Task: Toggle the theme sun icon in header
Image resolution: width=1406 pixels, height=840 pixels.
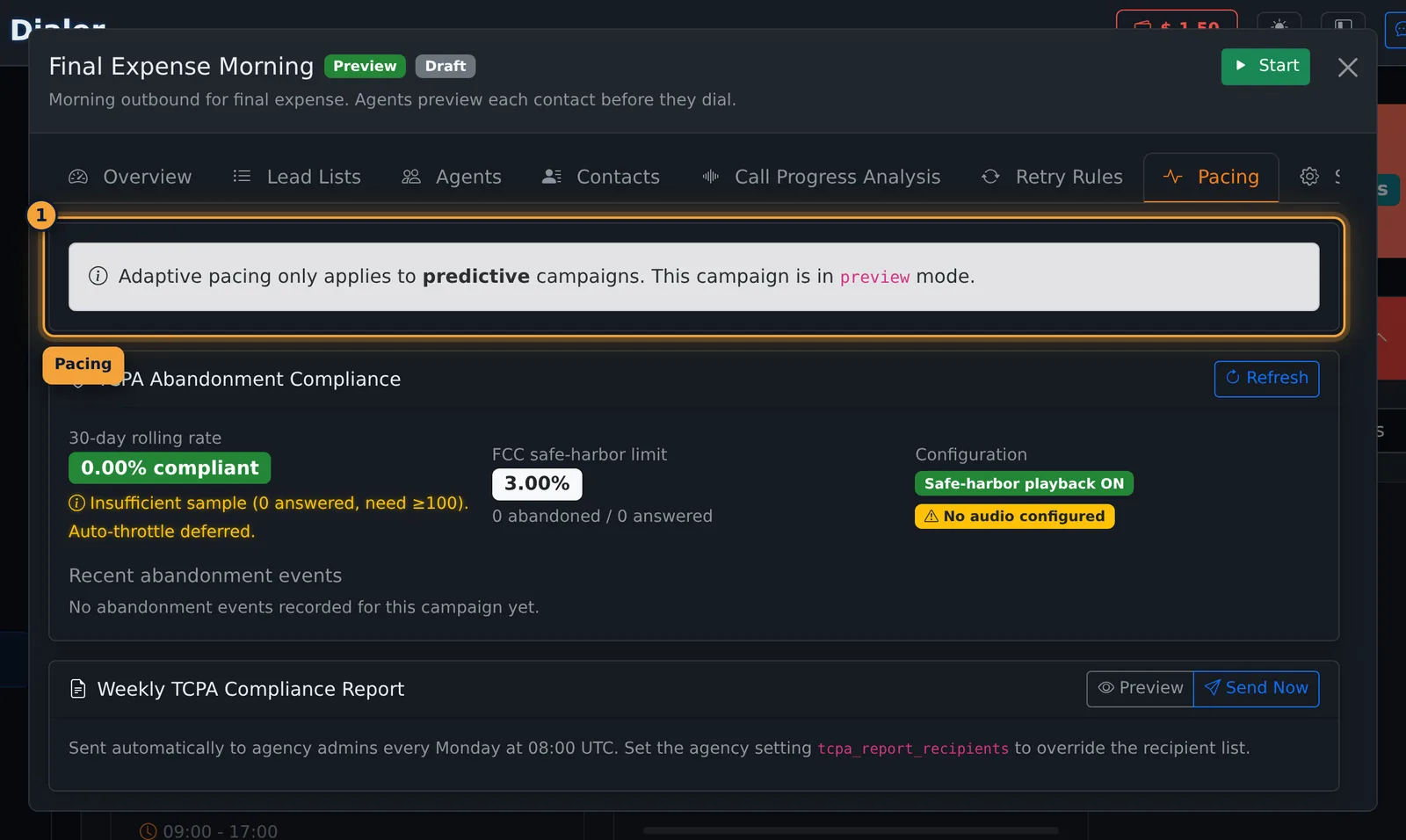Action: 1279,26
